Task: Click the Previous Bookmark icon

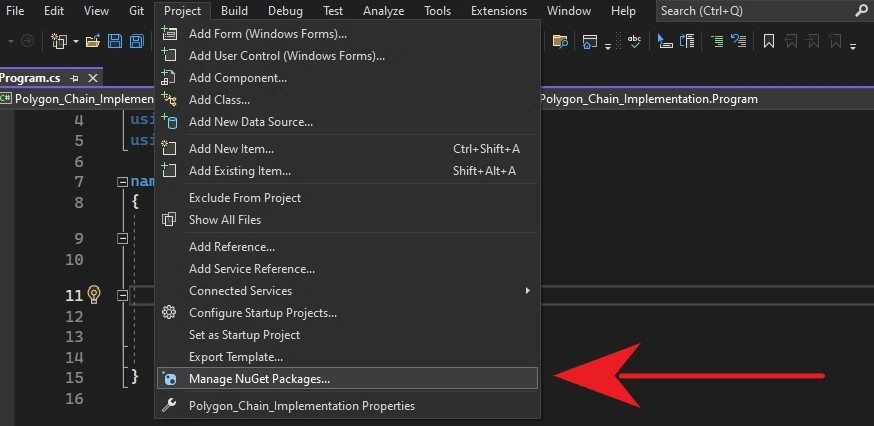Action: pyautogui.click(x=790, y=41)
